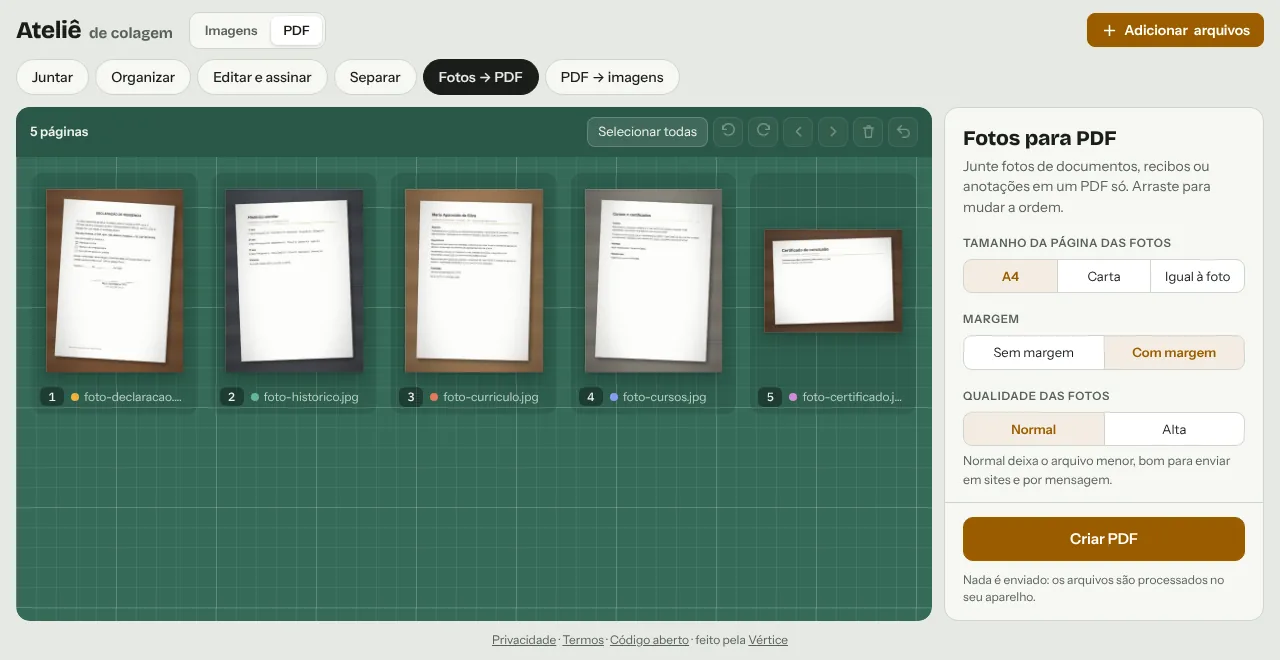Image resolution: width=1280 pixels, height=660 pixels.
Task: Open the Termos link
Action: [x=583, y=640]
